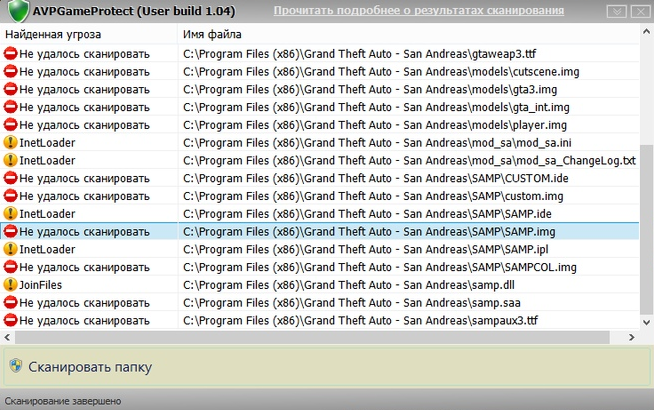Click red error icon for sampaux3.ttf

[x=11, y=321]
